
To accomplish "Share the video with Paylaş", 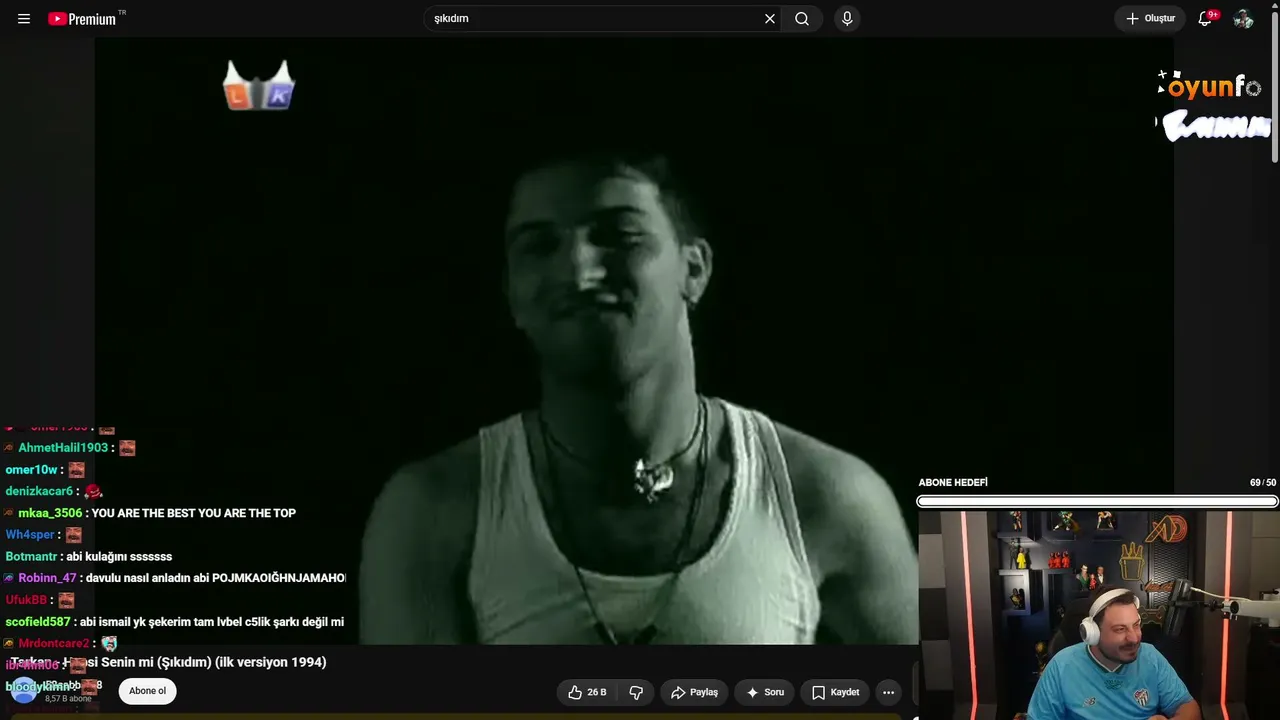I will click(695, 692).
